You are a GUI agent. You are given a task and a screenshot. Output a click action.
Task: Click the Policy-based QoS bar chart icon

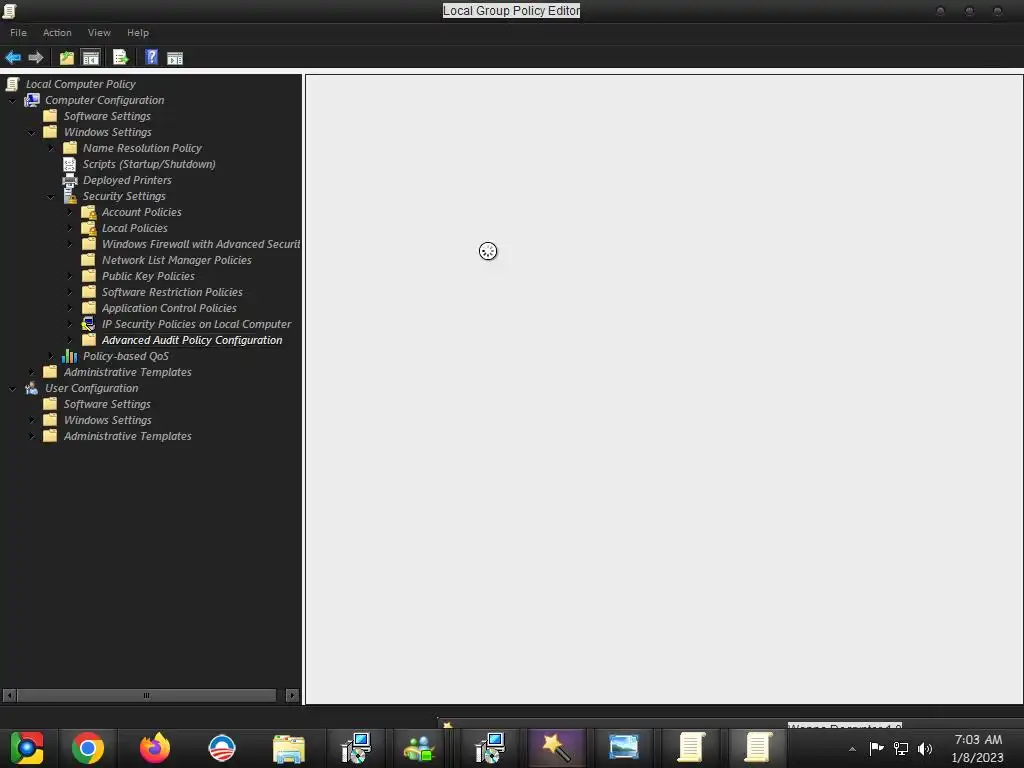pos(69,356)
